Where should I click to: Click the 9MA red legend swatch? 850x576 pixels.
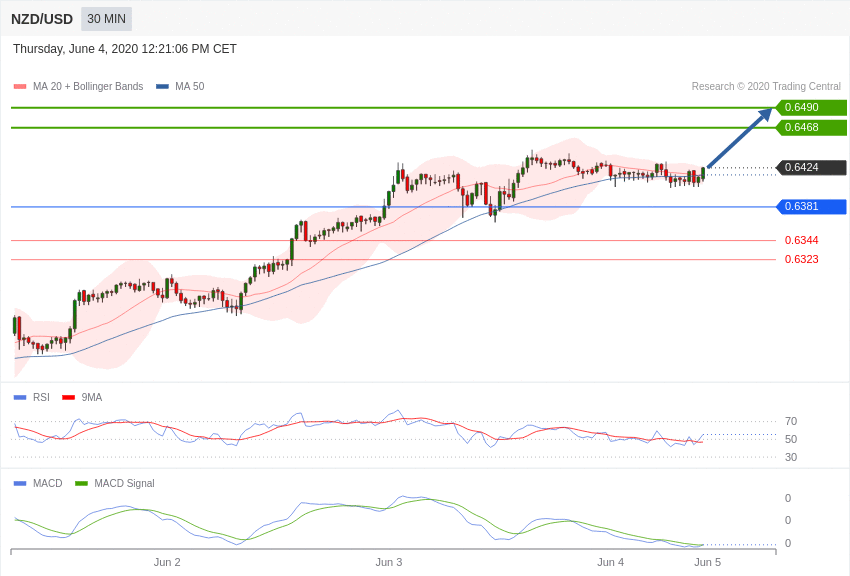69,398
